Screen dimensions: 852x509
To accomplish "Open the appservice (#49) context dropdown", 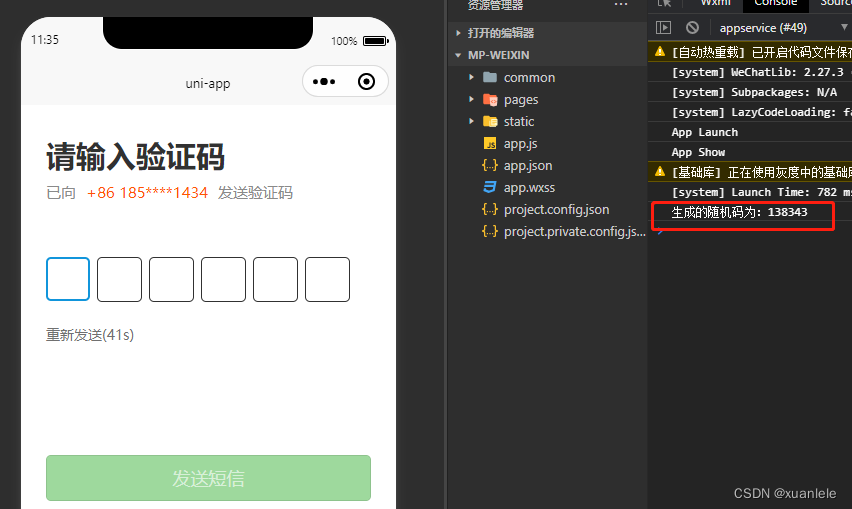I will tap(782, 27).
